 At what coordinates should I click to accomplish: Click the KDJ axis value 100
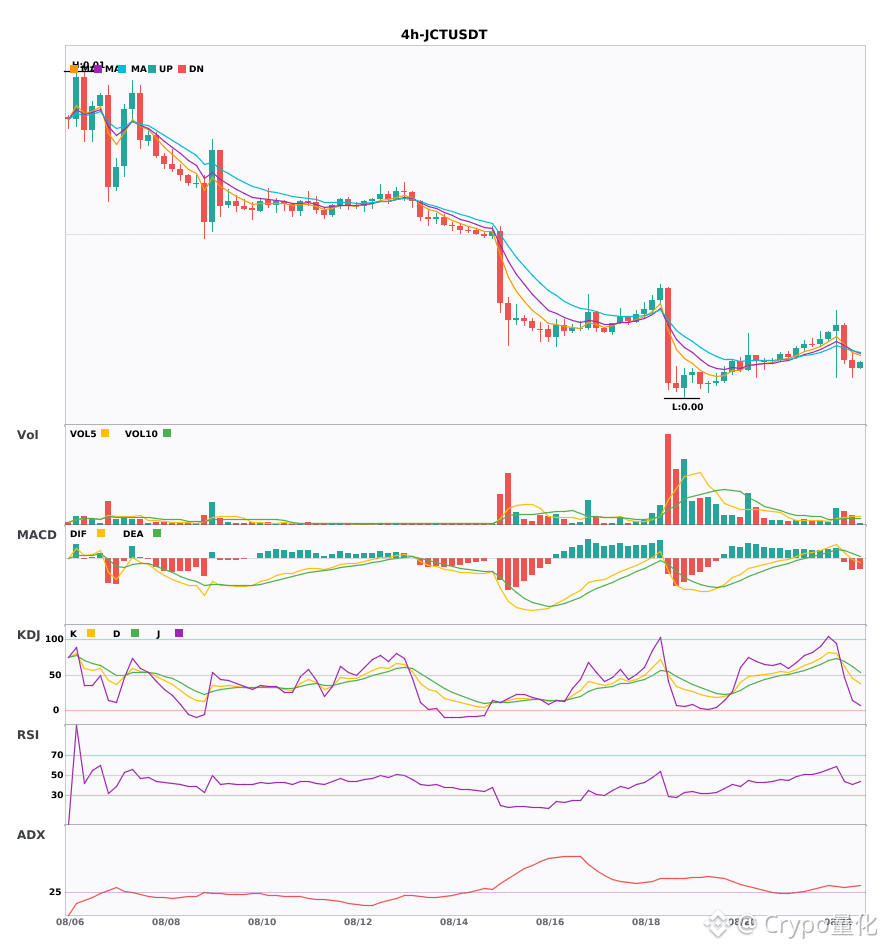coord(54,639)
